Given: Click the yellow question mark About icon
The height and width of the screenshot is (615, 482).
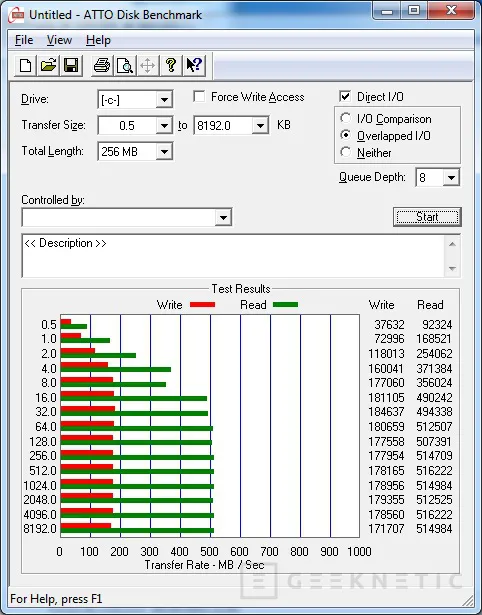Looking at the screenshot, I should [x=171, y=65].
